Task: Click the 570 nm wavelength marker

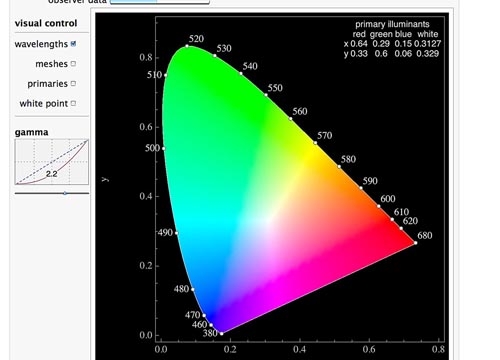Action: click(x=315, y=143)
